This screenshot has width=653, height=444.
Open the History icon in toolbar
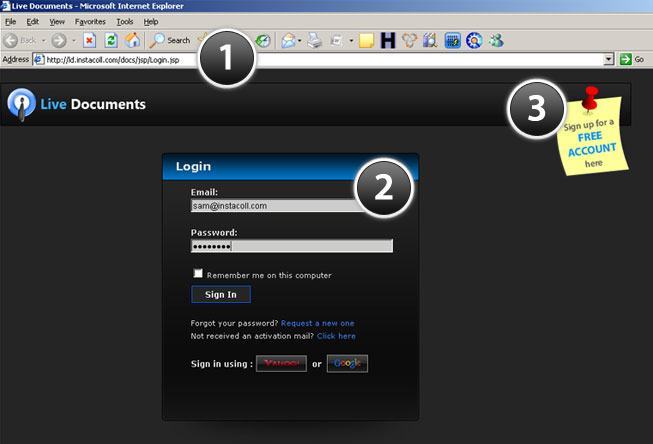pos(263,40)
